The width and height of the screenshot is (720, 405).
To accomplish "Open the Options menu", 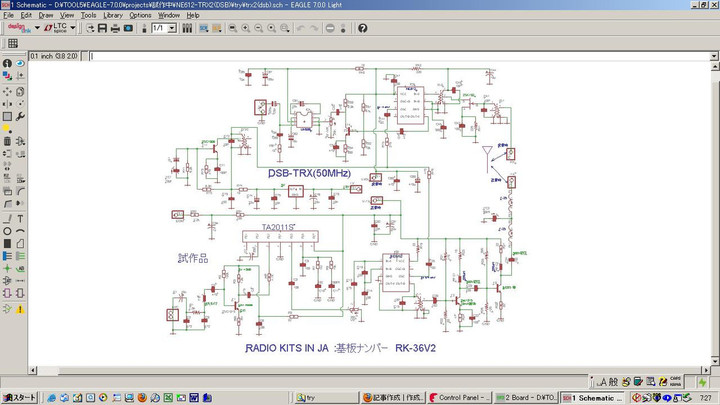I will coord(140,15).
